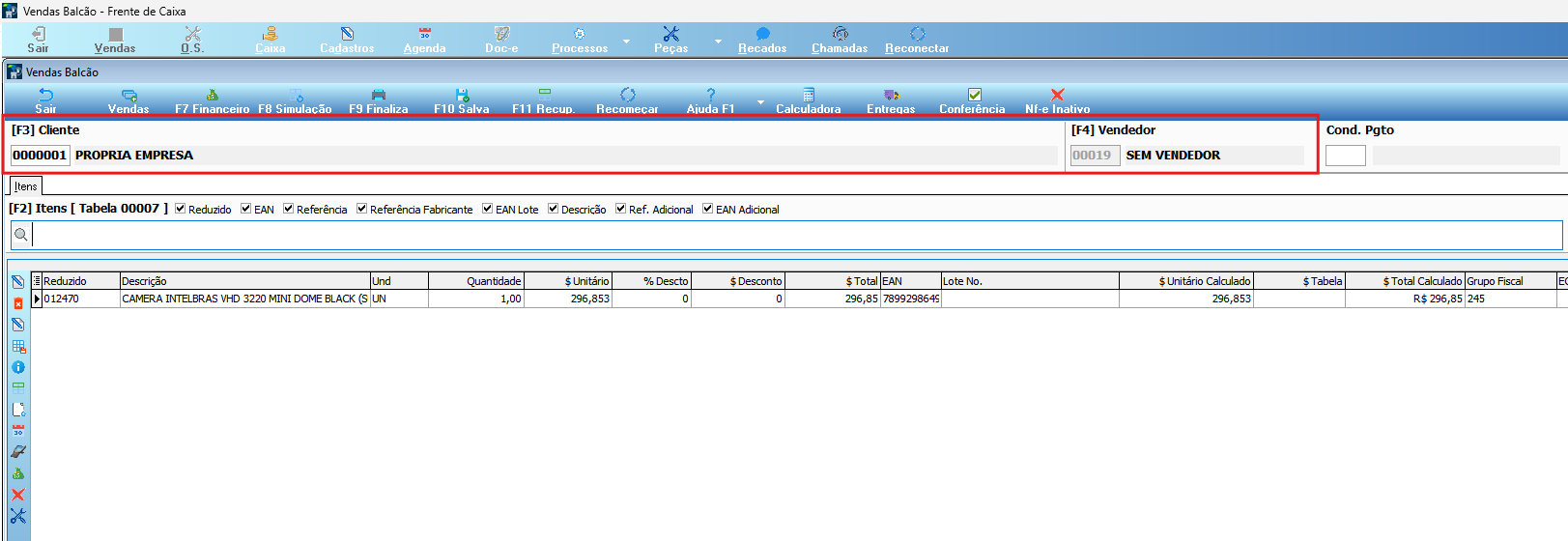Click F11 Recup. to recover a sale
This screenshot has width=1568, height=541.
(544, 100)
